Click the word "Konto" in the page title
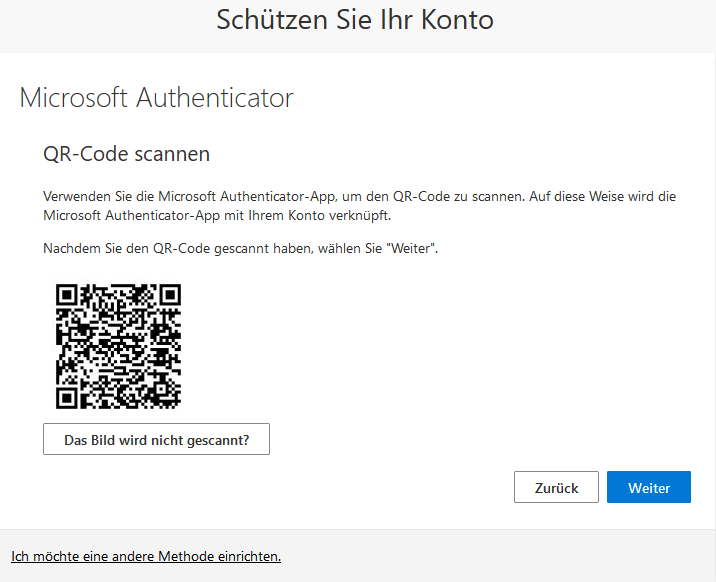 click(x=457, y=20)
